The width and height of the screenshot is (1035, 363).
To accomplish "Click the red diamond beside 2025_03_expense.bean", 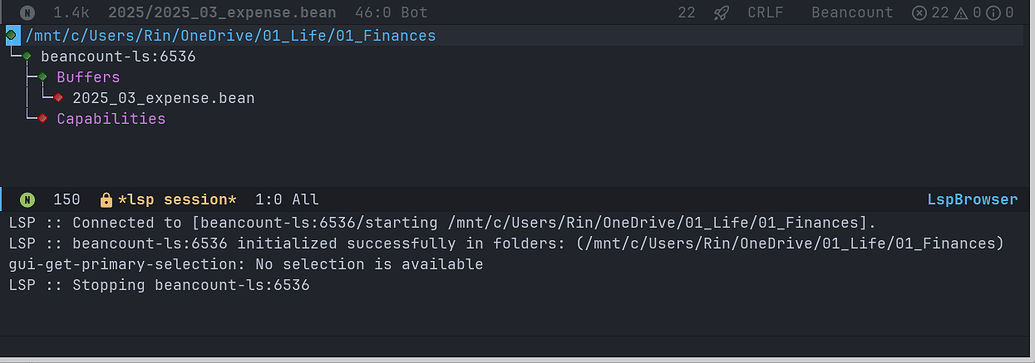I will (59, 98).
